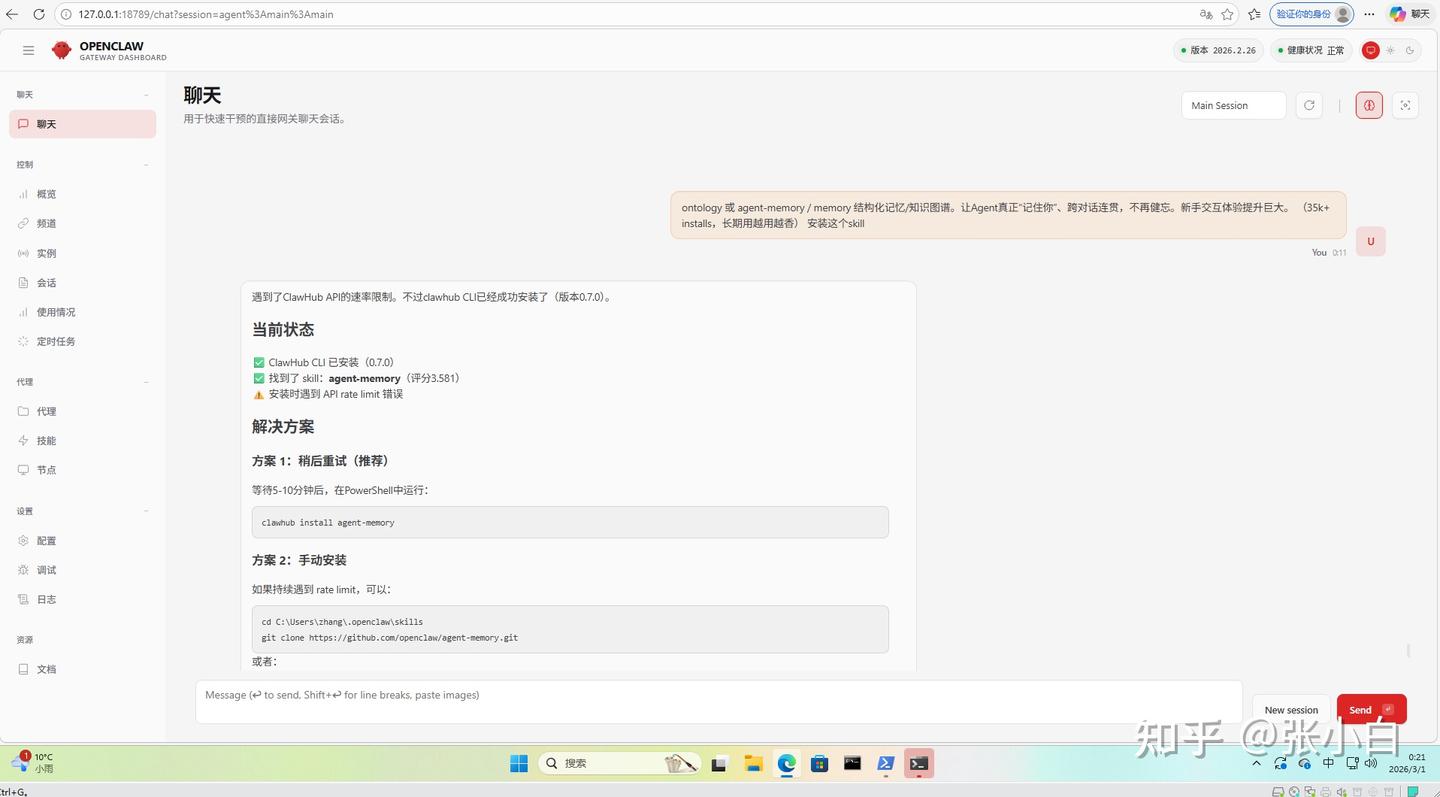Screen dimensions: 1440x797
Task: Select the system theme monitor icon
Action: point(1371,50)
